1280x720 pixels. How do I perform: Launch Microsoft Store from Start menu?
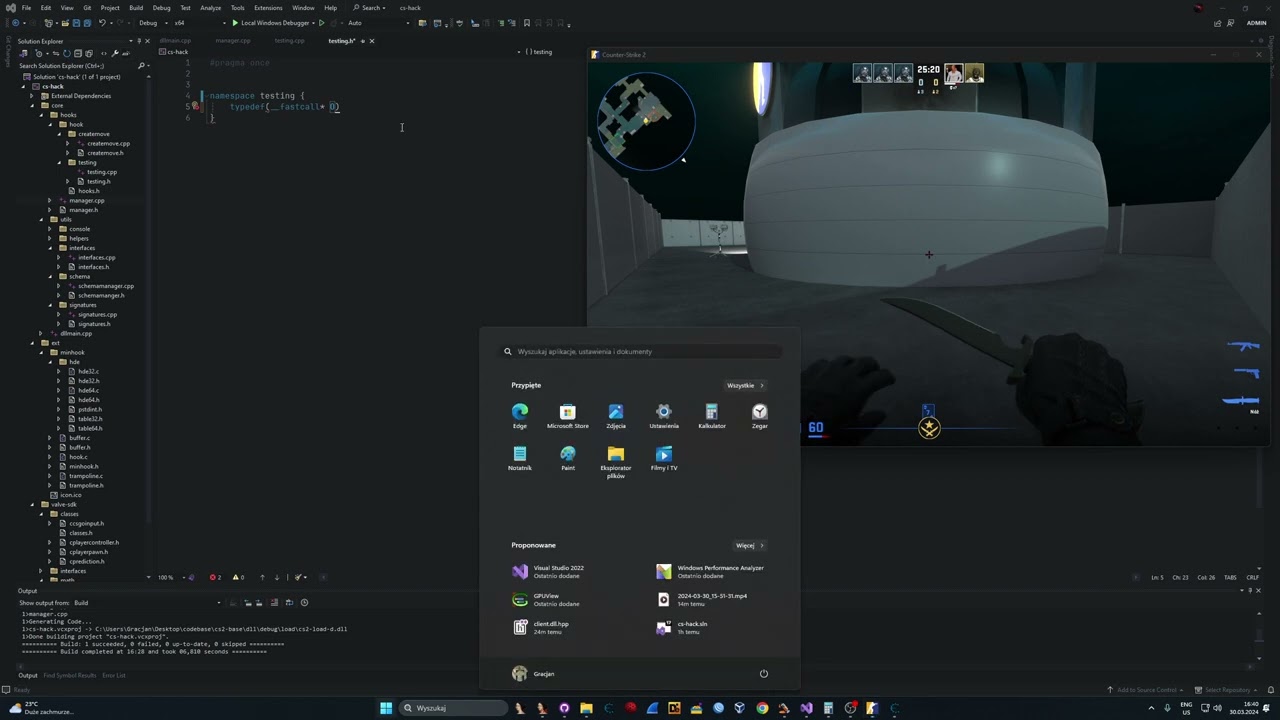tap(568, 416)
